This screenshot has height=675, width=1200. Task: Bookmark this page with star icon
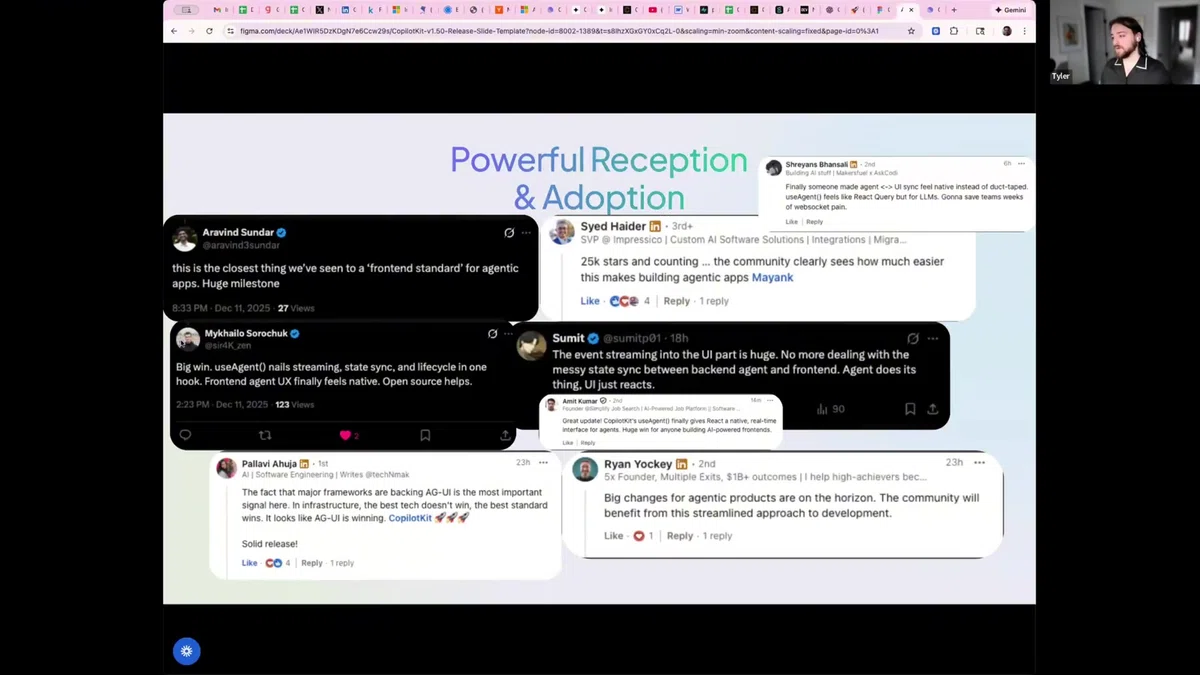click(x=911, y=31)
